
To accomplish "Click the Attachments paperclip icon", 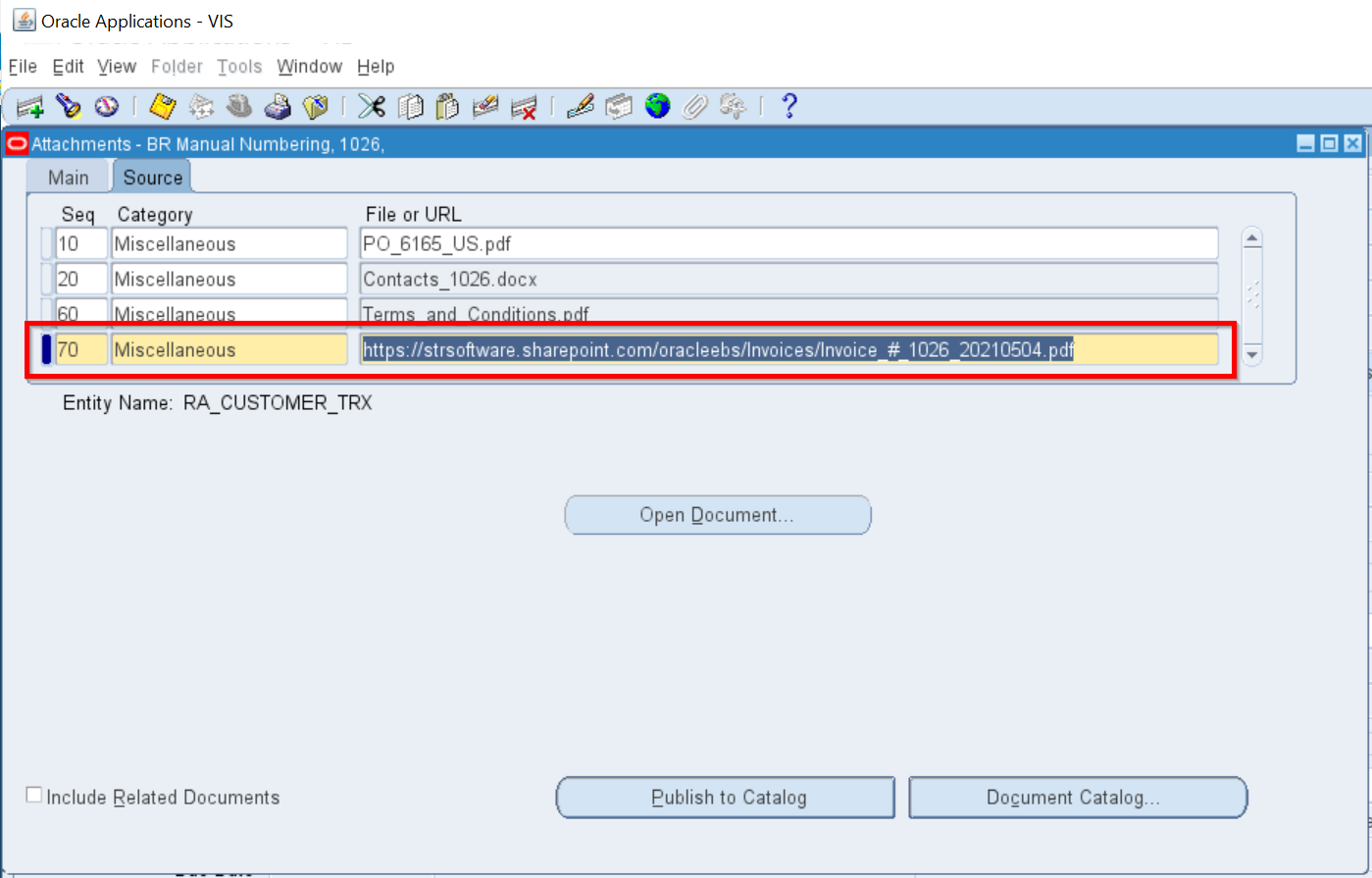I will pos(694,106).
